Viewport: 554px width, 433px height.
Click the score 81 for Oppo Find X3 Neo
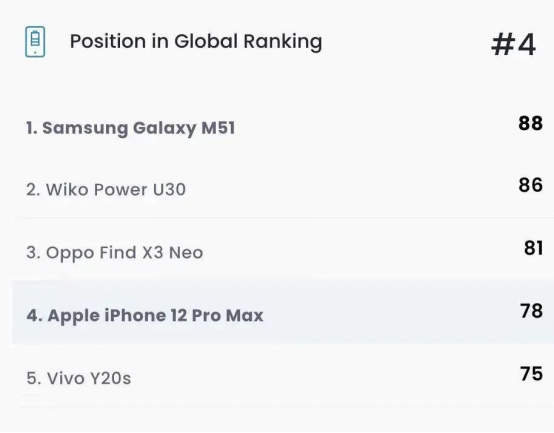pyautogui.click(x=534, y=248)
